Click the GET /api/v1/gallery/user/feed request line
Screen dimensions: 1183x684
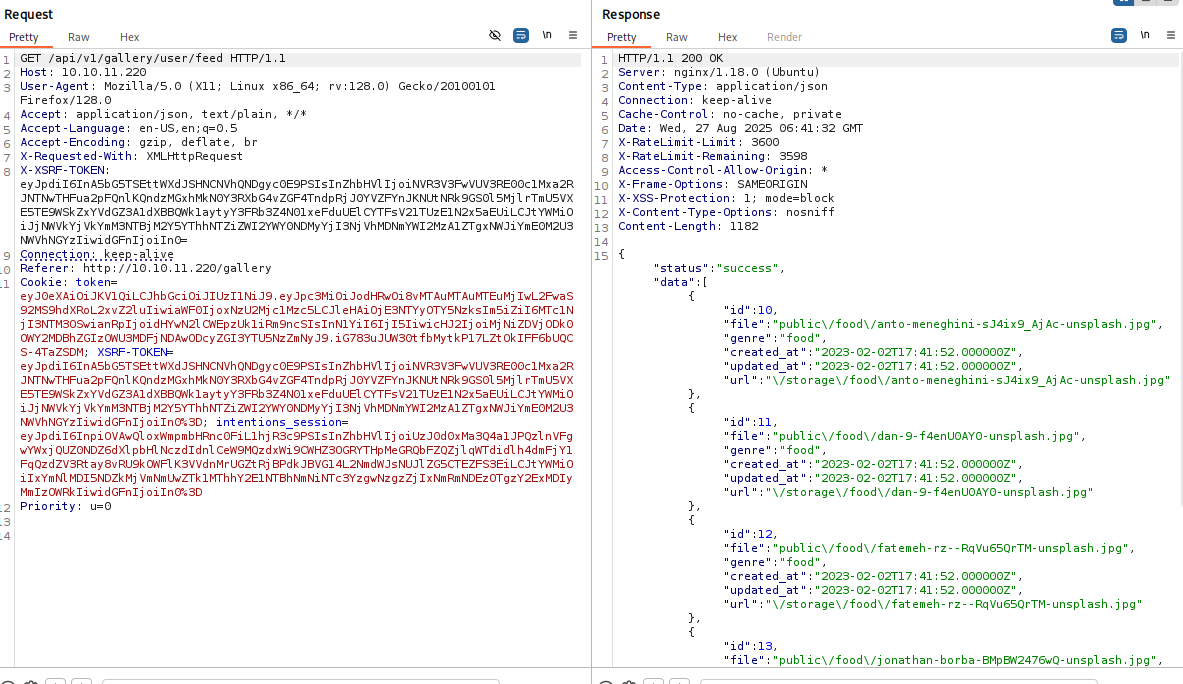[x=152, y=58]
